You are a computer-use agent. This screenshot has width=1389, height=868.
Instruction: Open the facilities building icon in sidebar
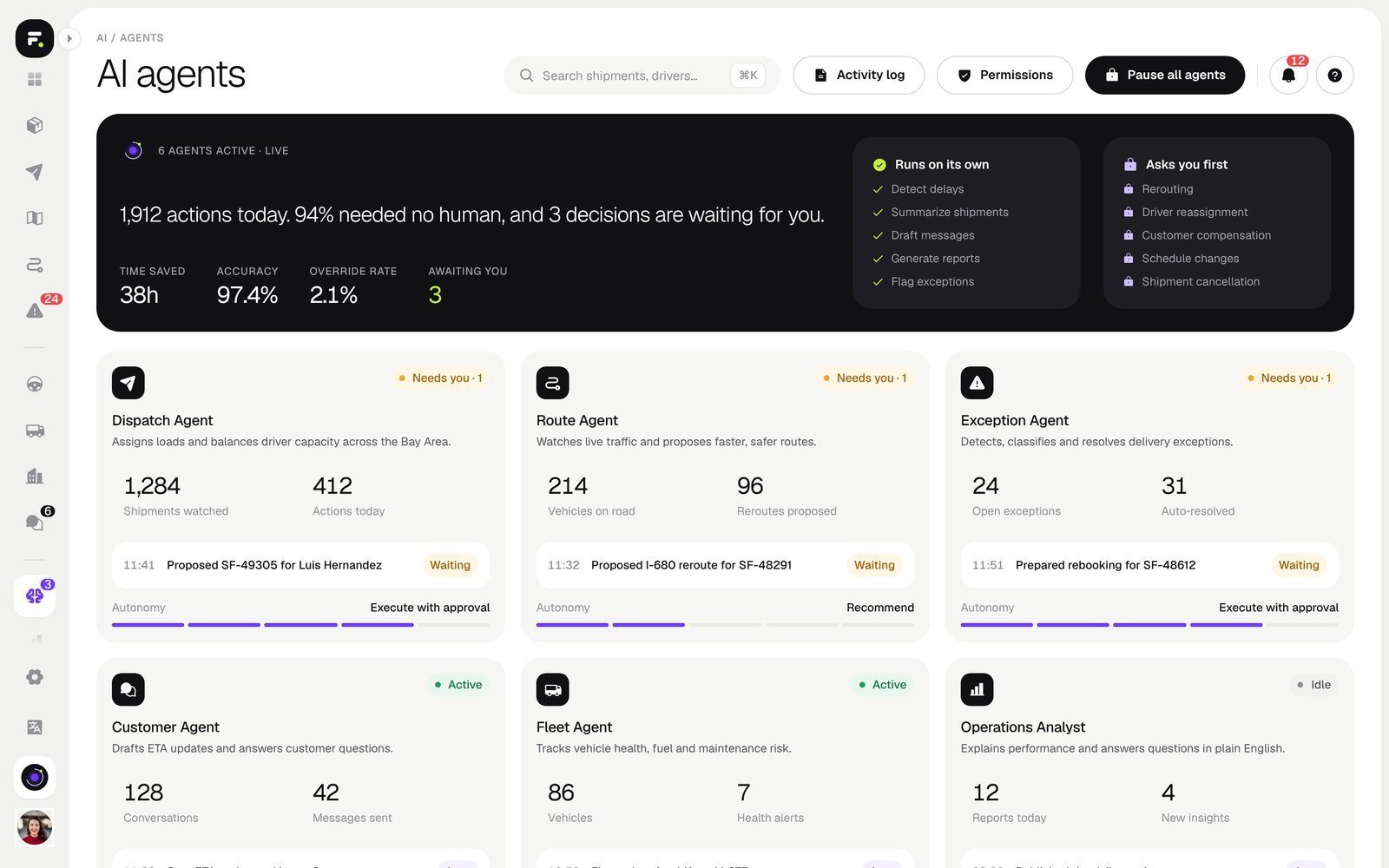[35, 476]
